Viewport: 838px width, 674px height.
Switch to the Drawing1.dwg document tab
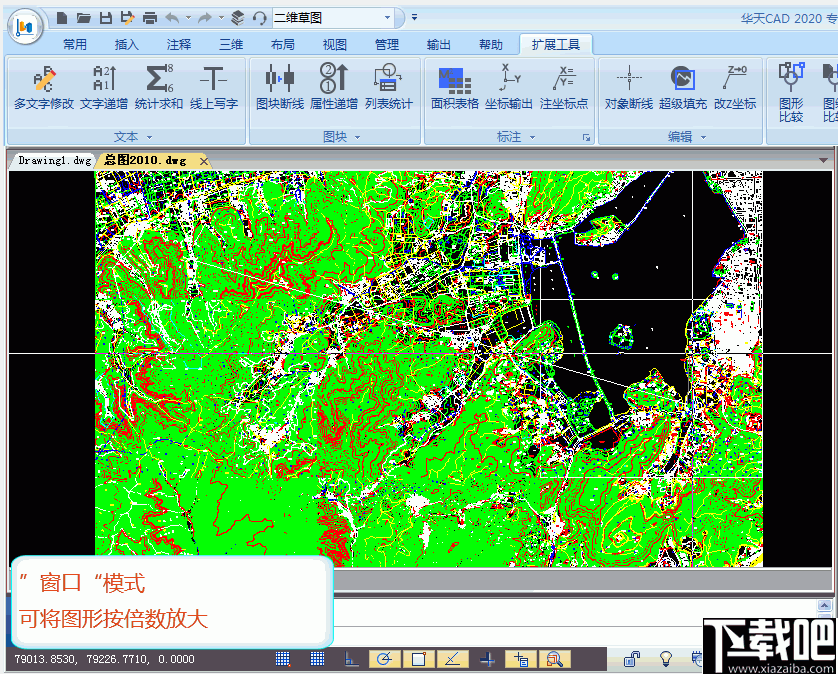point(55,160)
